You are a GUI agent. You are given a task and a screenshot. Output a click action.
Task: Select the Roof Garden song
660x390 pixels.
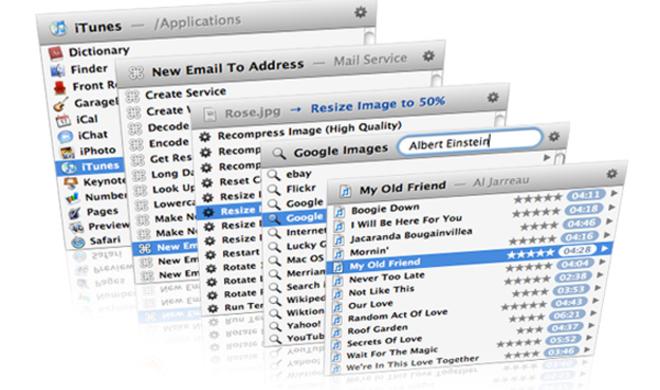pyautogui.click(x=378, y=329)
